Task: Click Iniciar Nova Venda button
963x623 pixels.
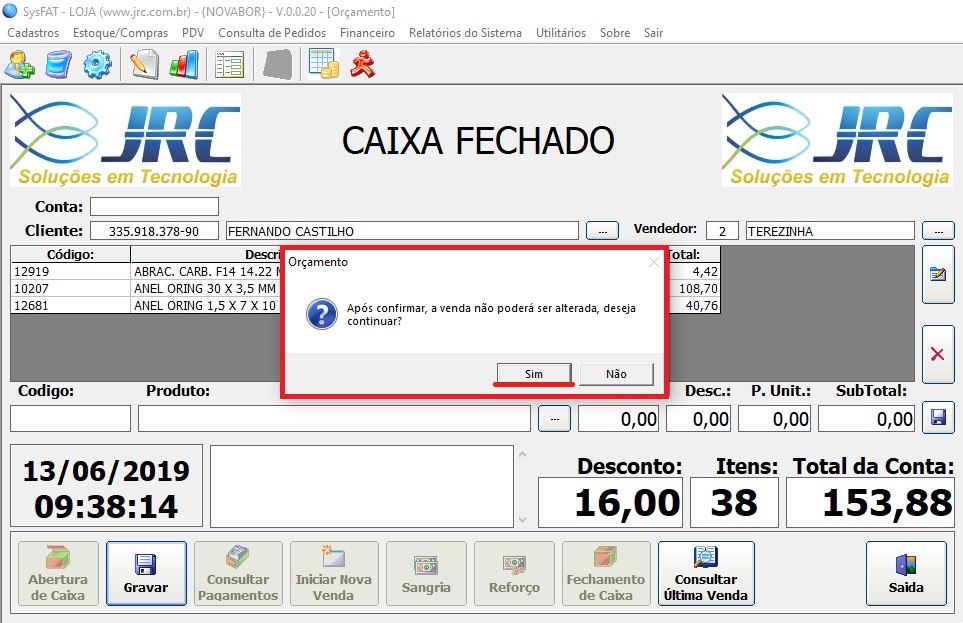Action: pos(334,573)
